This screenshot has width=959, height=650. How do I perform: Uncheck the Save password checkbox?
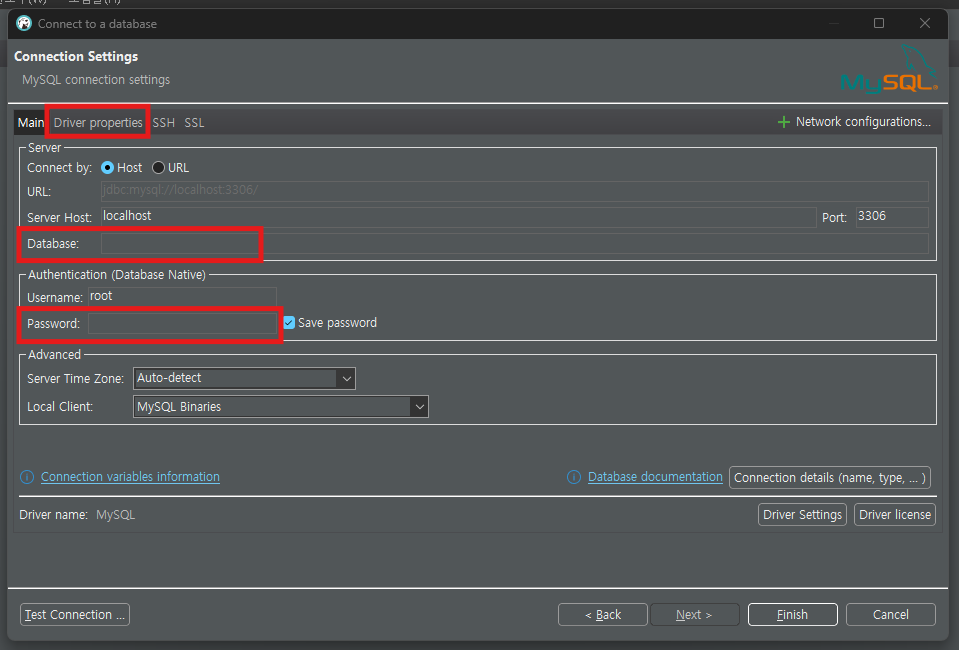coord(289,323)
